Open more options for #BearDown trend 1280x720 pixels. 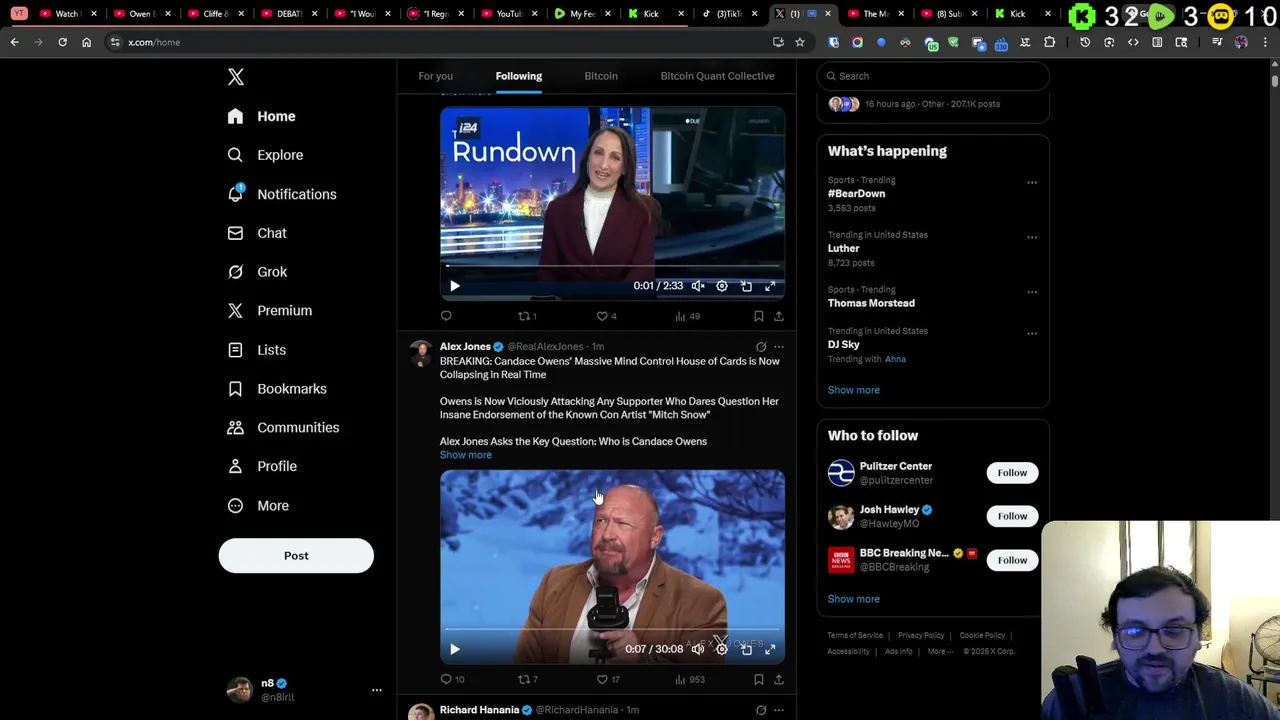click(1032, 183)
